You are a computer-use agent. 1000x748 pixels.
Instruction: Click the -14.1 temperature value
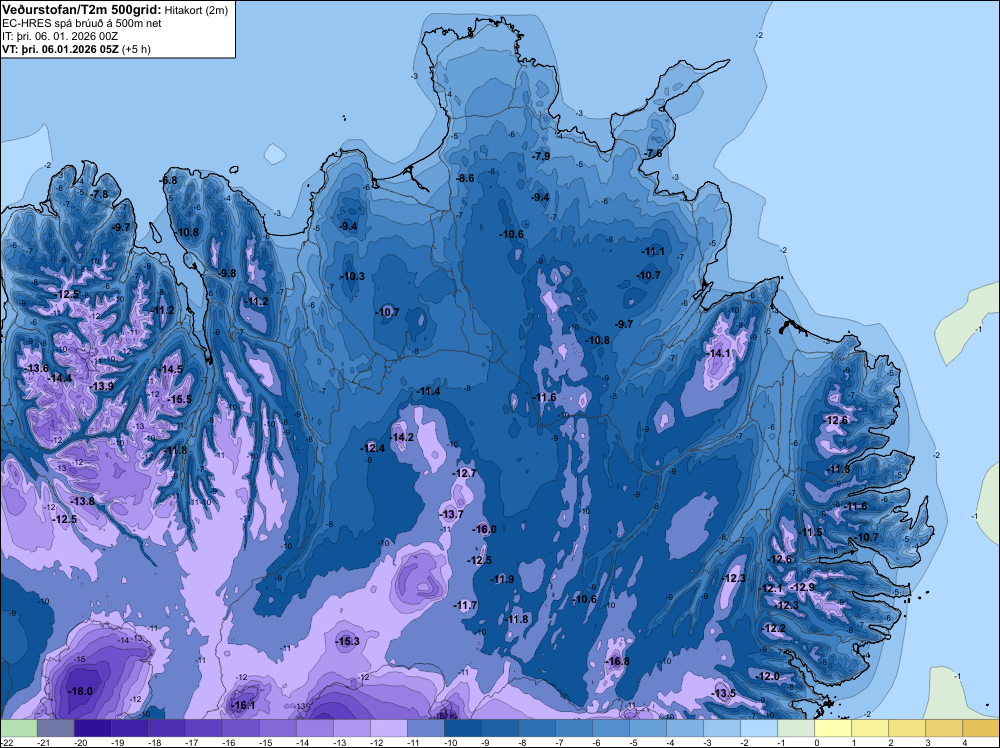point(719,353)
